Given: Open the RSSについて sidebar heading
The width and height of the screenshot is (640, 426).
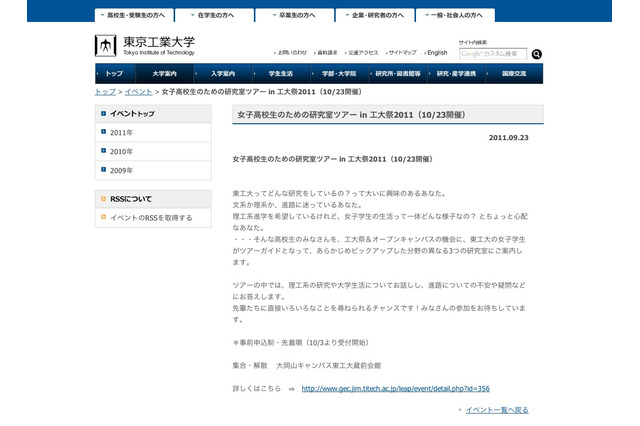Looking at the screenshot, I should click(153, 199).
